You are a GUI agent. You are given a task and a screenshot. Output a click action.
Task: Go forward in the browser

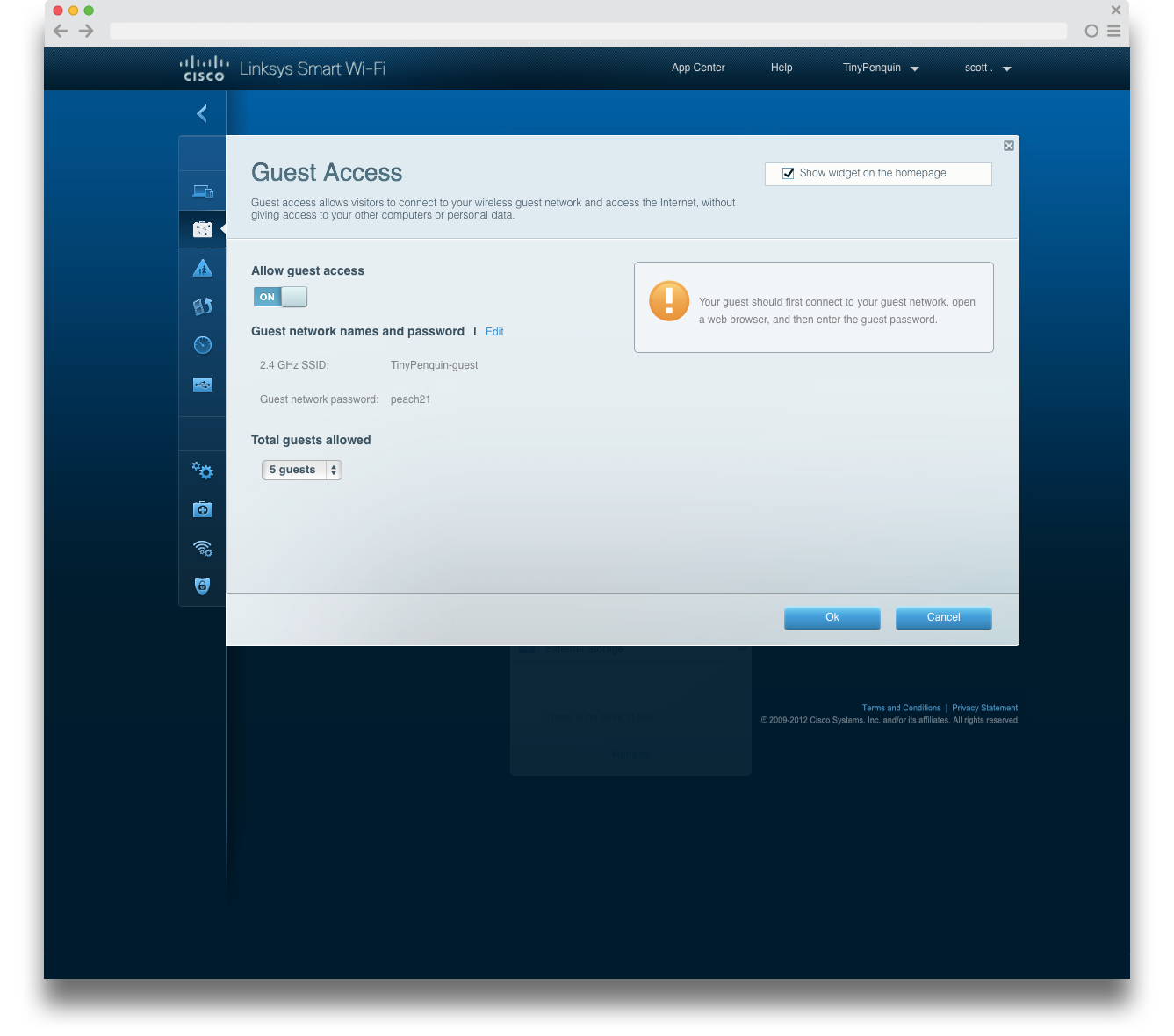(86, 31)
